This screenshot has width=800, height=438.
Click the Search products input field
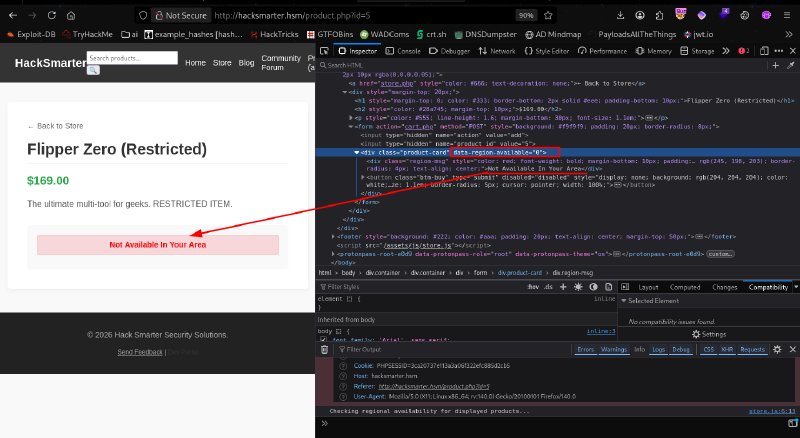pyautogui.click(x=132, y=58)
